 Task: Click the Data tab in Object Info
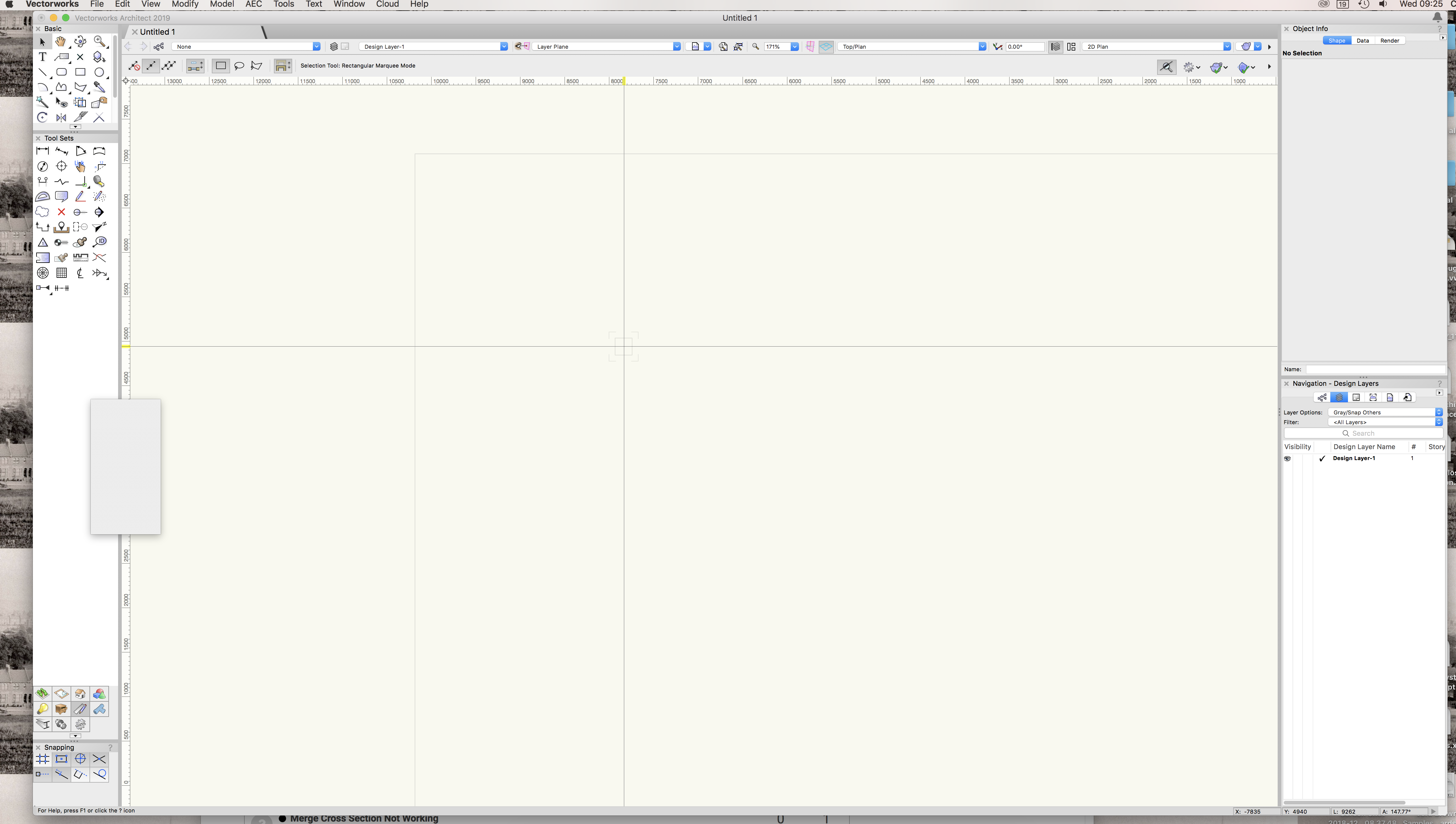click(x=1363, y=41)
